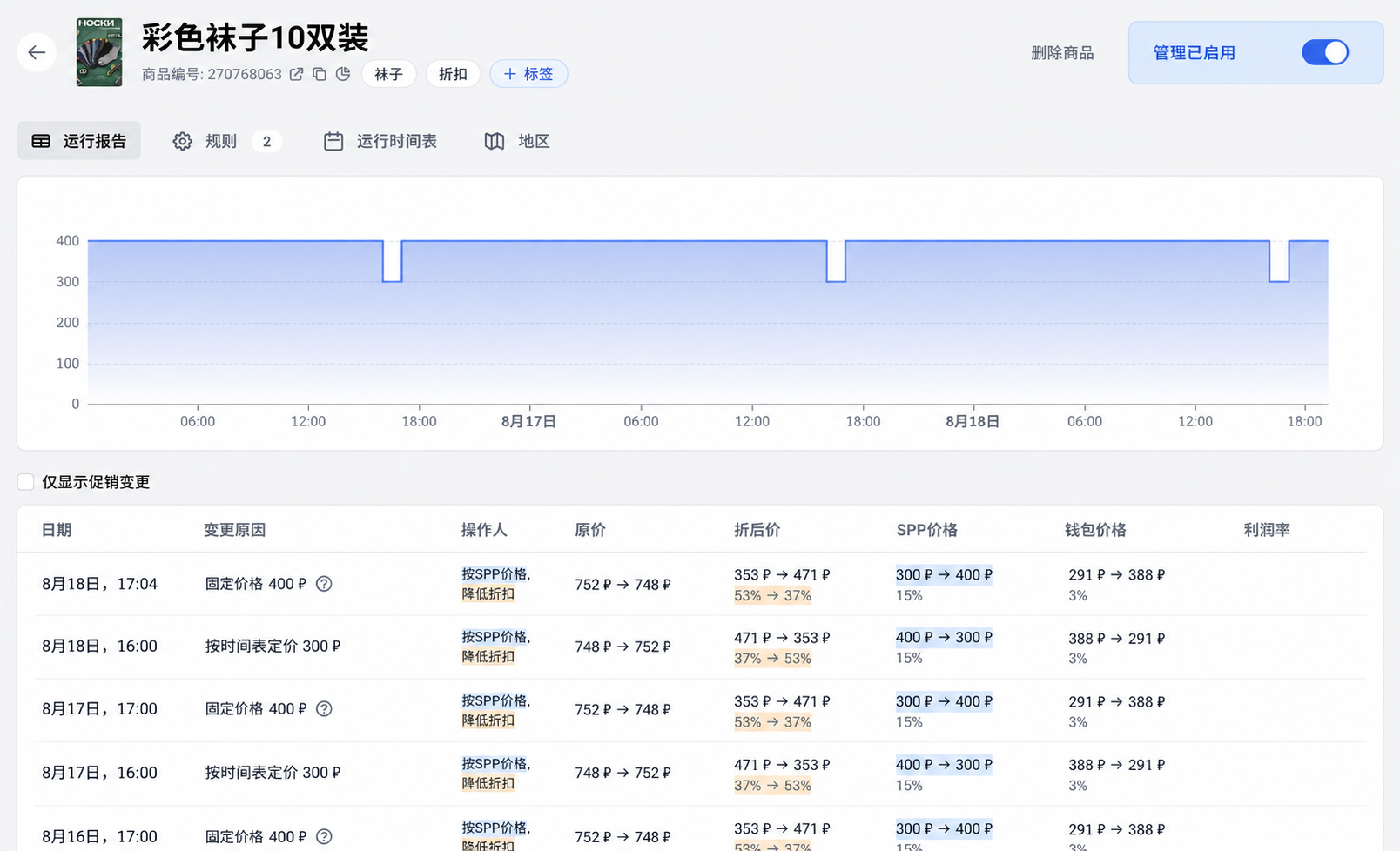Click the 删除商品 button
Screen dimensions: 1400x851
click(x=1062, y=53)
